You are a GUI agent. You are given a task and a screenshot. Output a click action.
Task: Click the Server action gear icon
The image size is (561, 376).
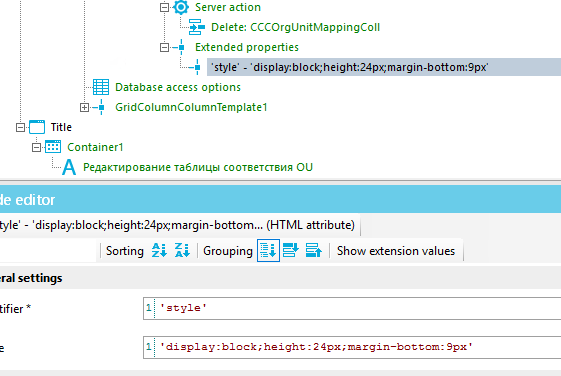click(181, 7)
